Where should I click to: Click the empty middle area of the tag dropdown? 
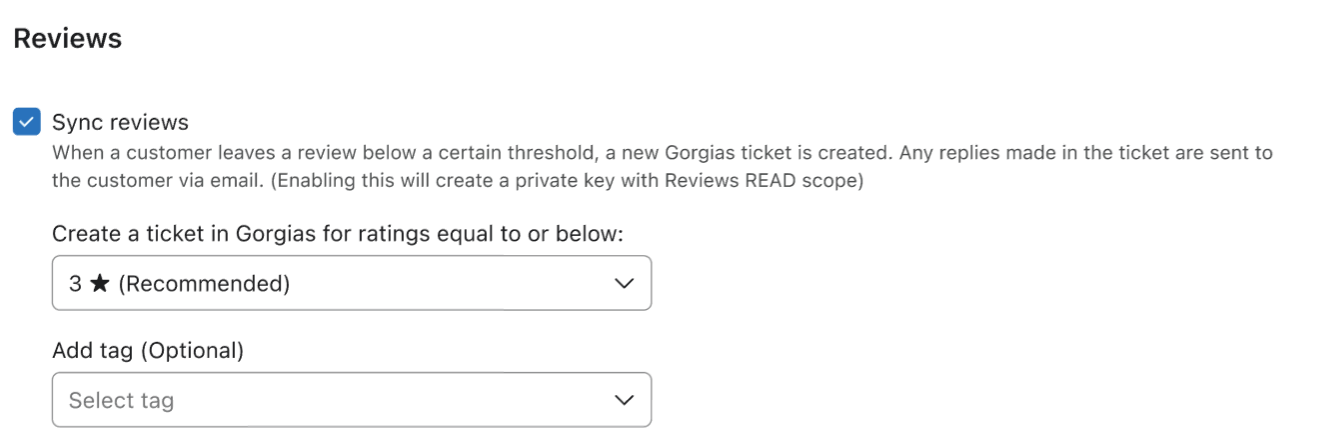400,400
